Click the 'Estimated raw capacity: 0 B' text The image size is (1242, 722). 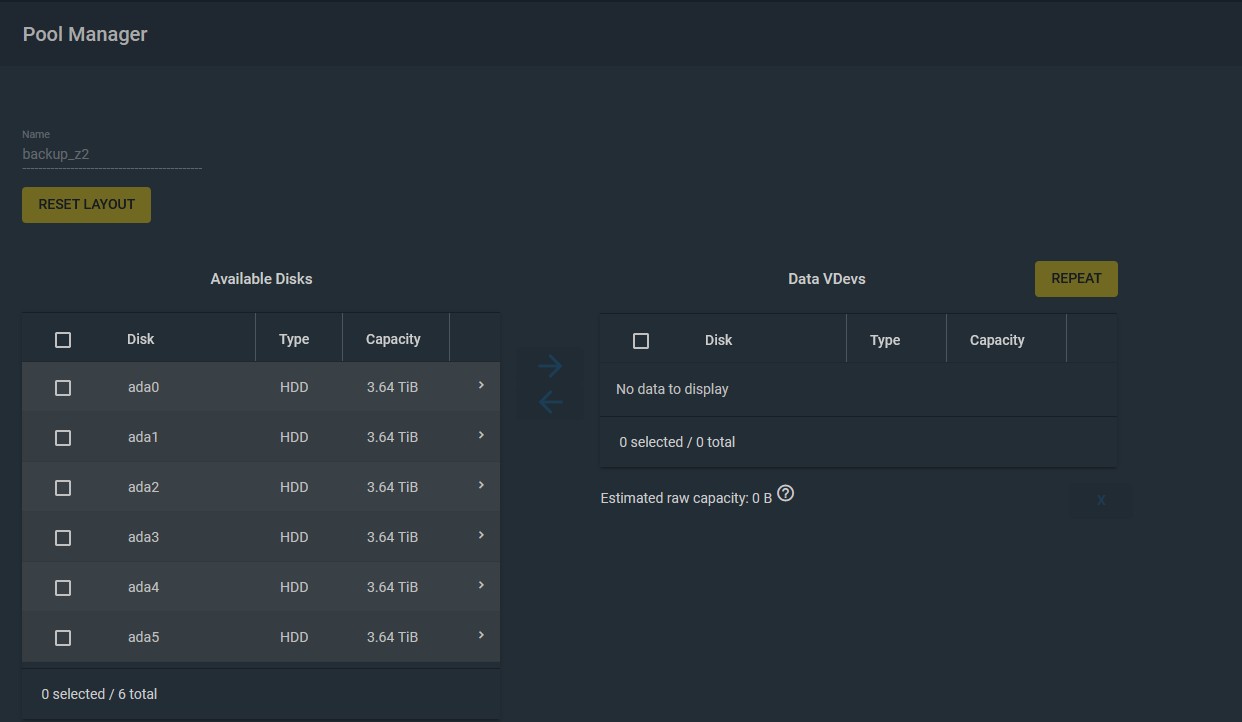(686, 498)
